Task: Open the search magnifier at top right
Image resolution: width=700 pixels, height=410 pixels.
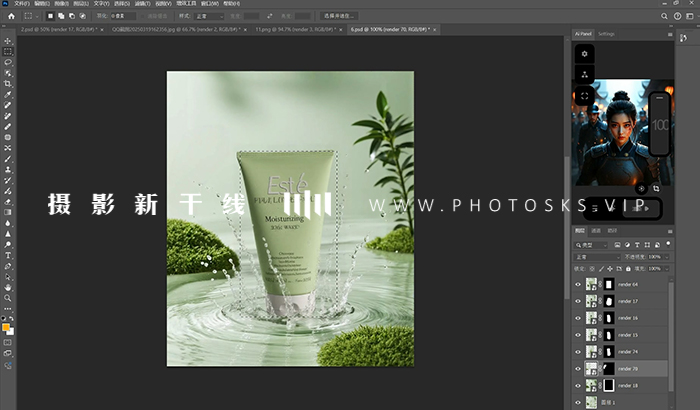Action: (664, 16)
